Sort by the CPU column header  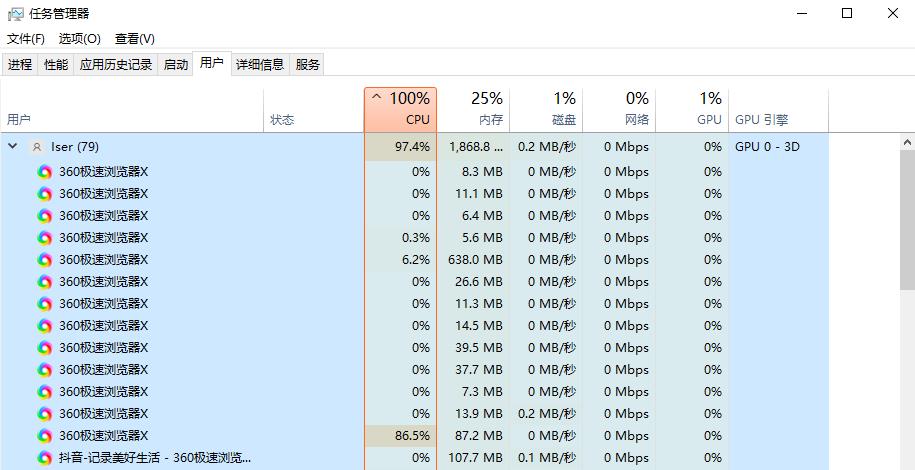pyautogui.click(x=400, y=110)
